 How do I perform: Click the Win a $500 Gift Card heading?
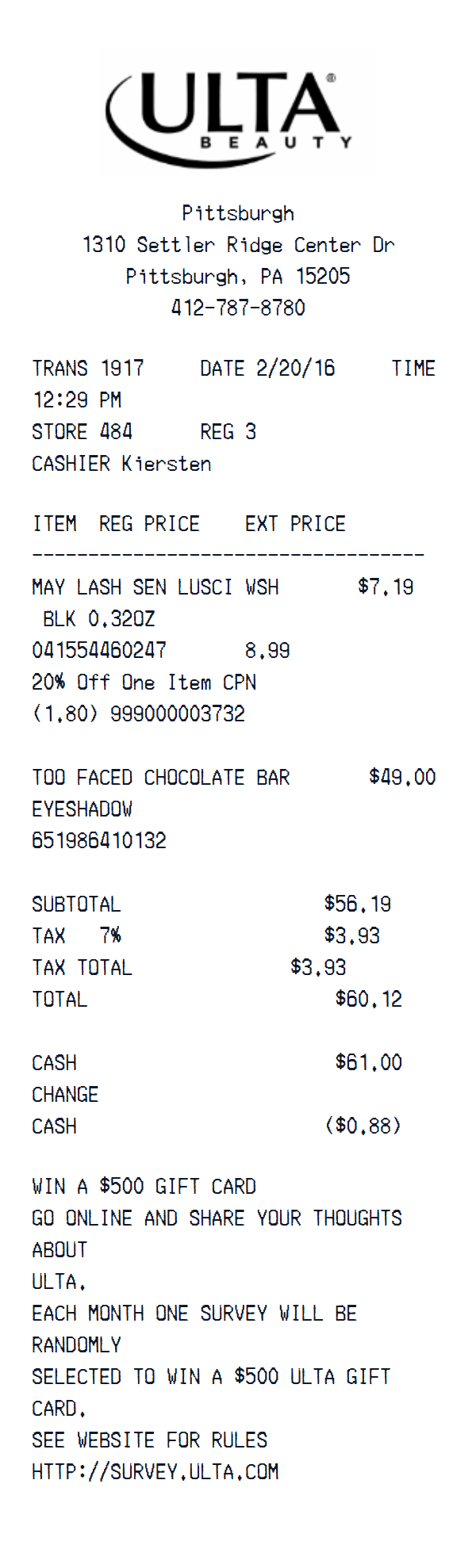click(x=144, y=1187)
